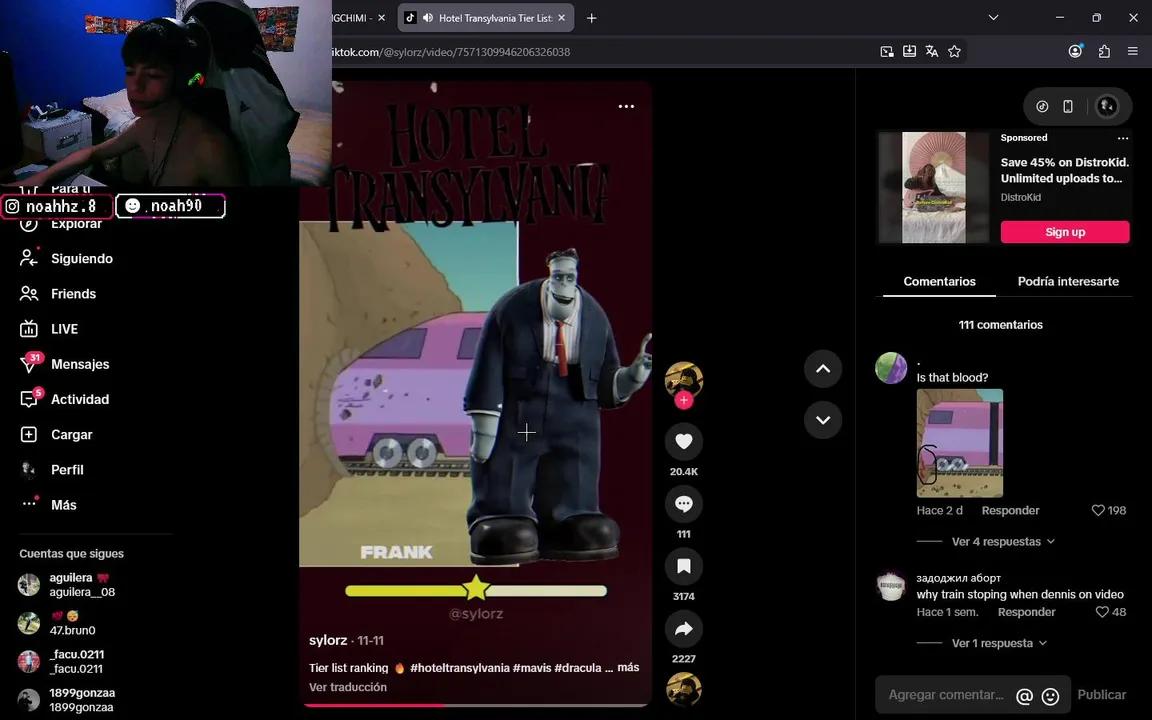Switch to the Podría interesarte tab
Screen dimensions: 1152x720
[x=1068, y=281]
